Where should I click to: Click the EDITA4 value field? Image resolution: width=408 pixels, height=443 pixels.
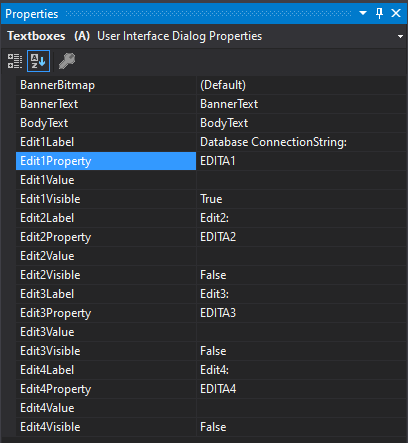[301, 389]
